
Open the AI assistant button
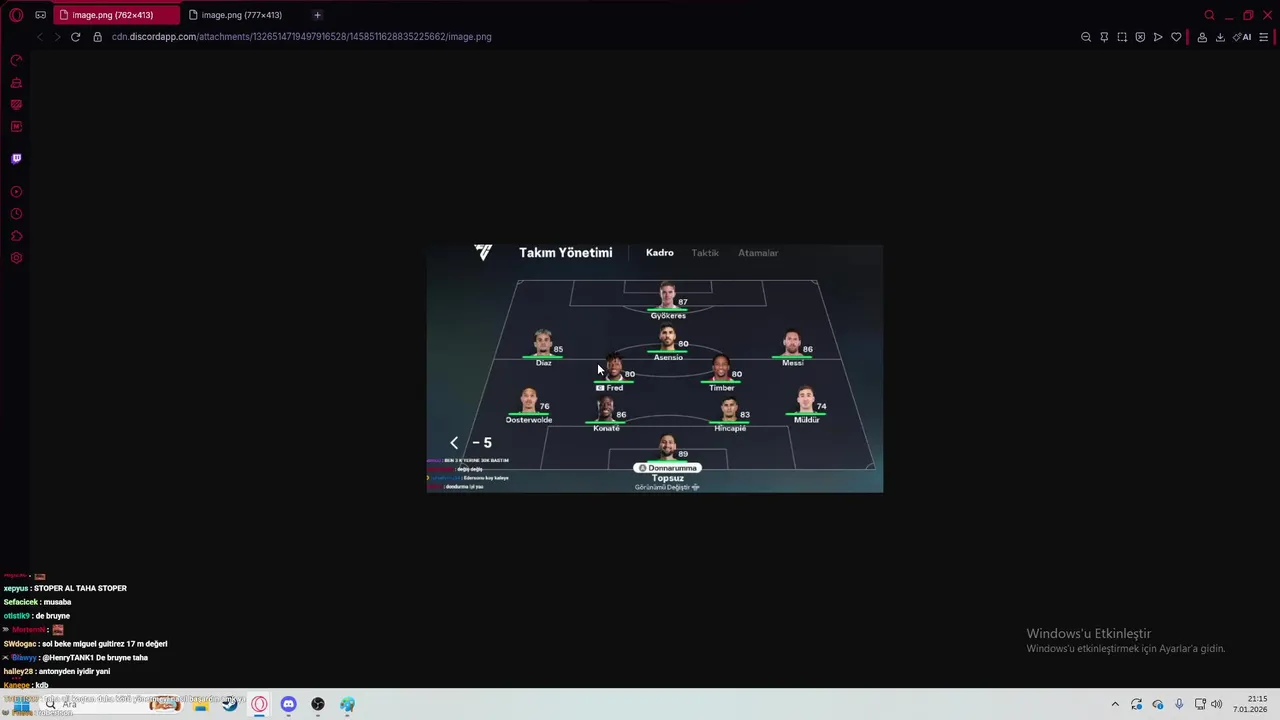click(1242, 37)
